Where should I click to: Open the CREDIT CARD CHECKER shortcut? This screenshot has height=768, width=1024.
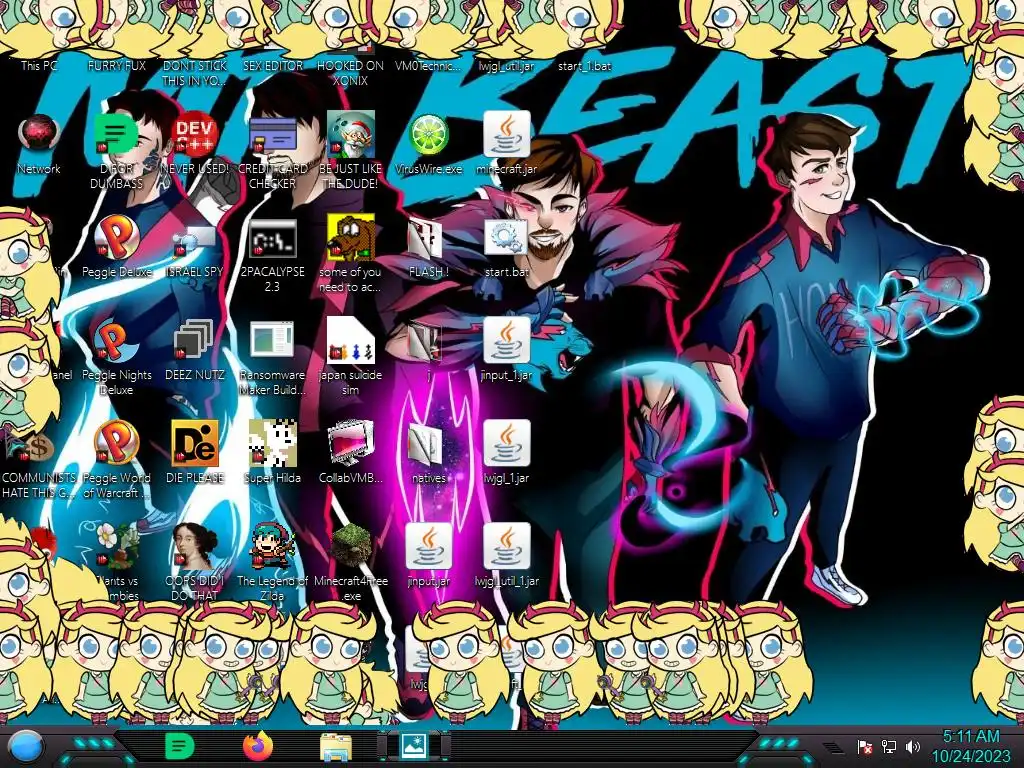(272, 135)
